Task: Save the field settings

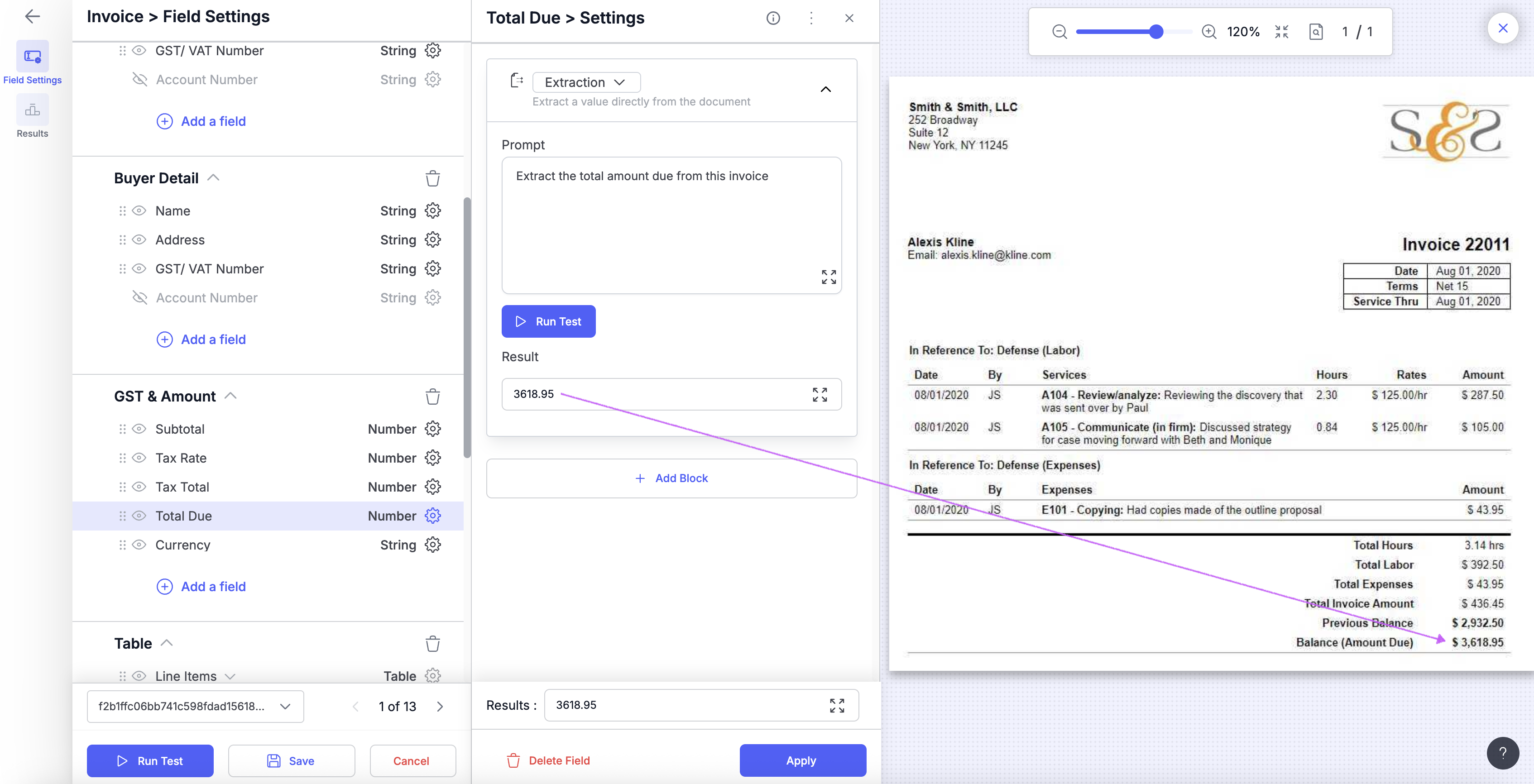Action: click(291, 761)
